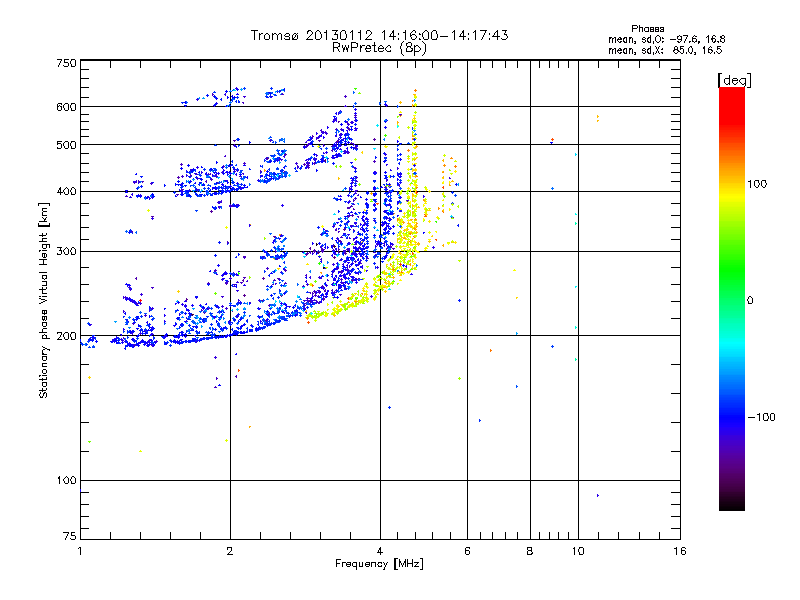The width and height of the screenshot is (800, 600).
Task: Click the '[deg]' colorbar unit label
Action: 734,80
